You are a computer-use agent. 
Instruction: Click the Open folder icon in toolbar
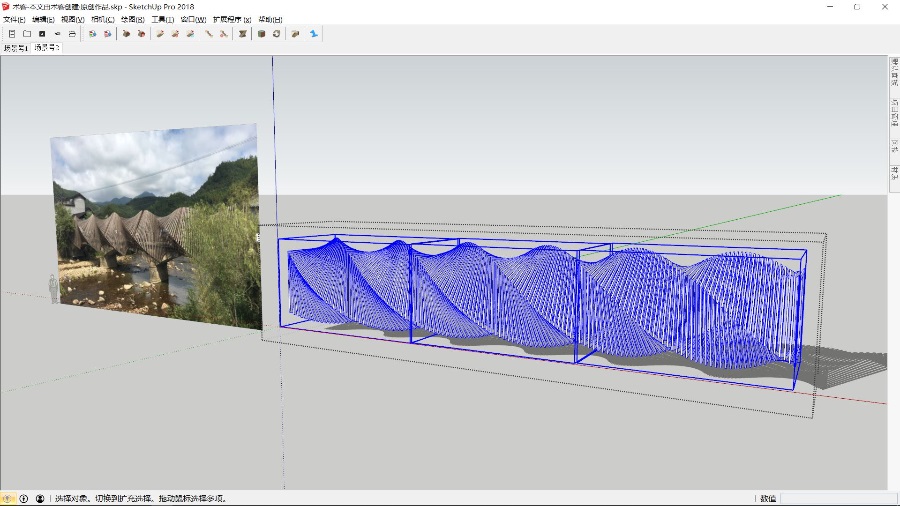coord(27,33)
